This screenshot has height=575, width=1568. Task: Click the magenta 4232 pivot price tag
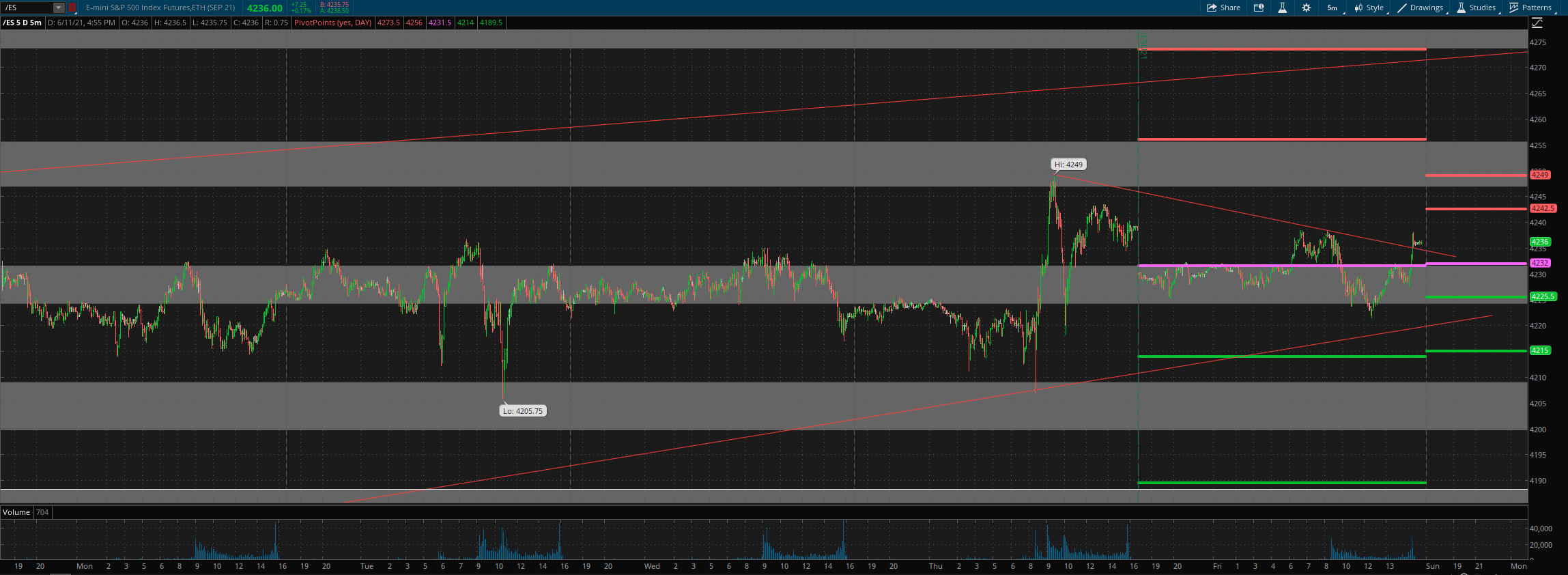point(1540,263)
